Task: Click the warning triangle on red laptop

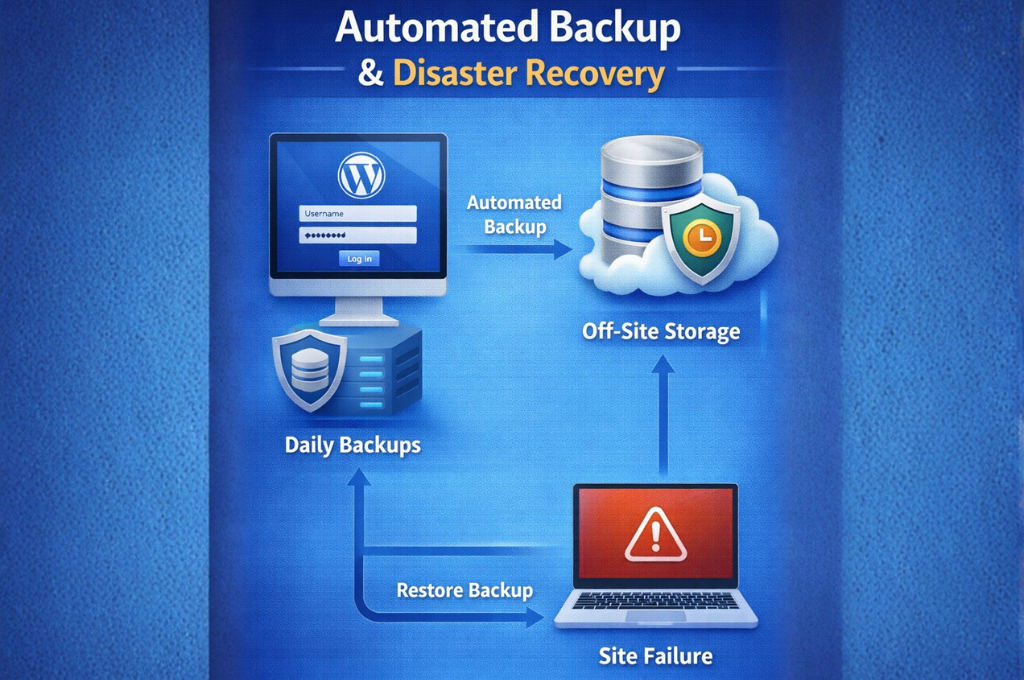Action: 656,535
